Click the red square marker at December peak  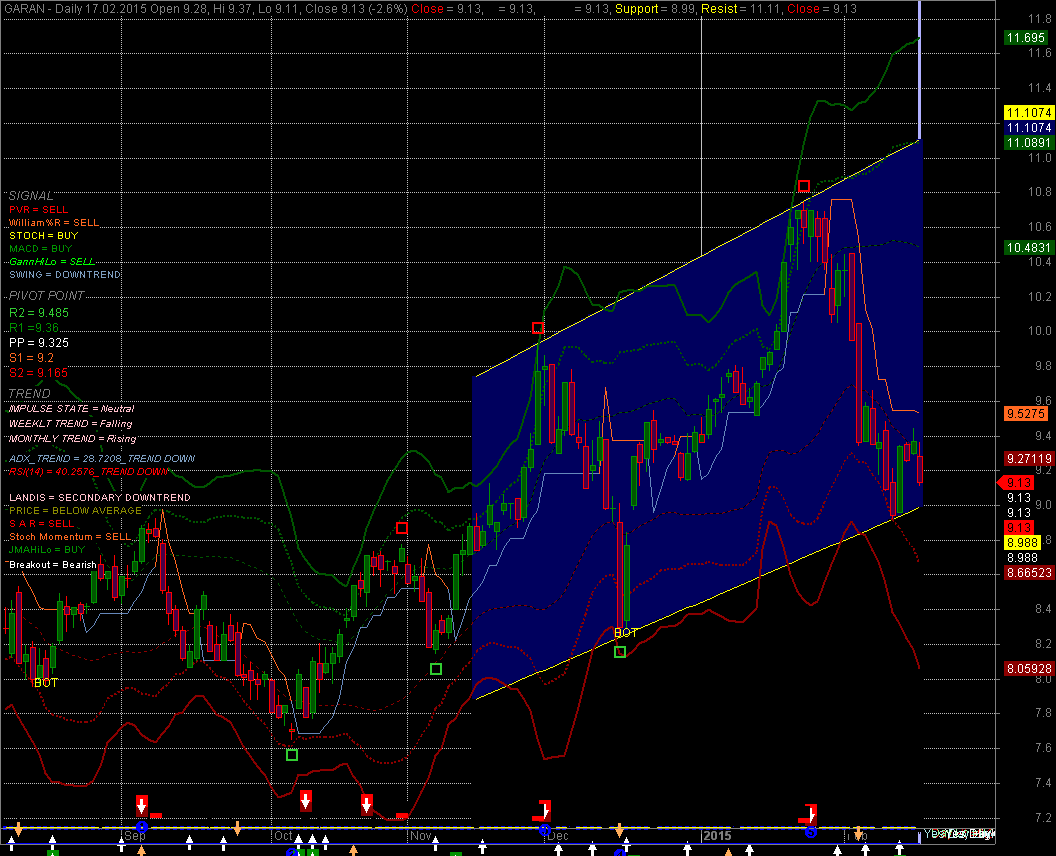click(538, 327)
